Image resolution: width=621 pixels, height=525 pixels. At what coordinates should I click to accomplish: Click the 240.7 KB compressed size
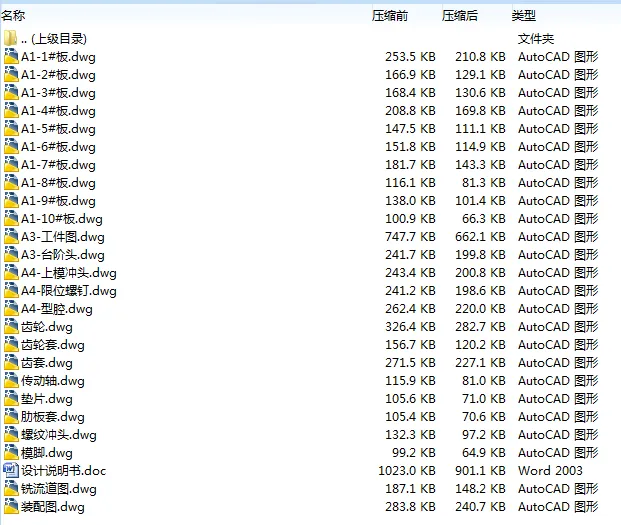click(480, 507)
